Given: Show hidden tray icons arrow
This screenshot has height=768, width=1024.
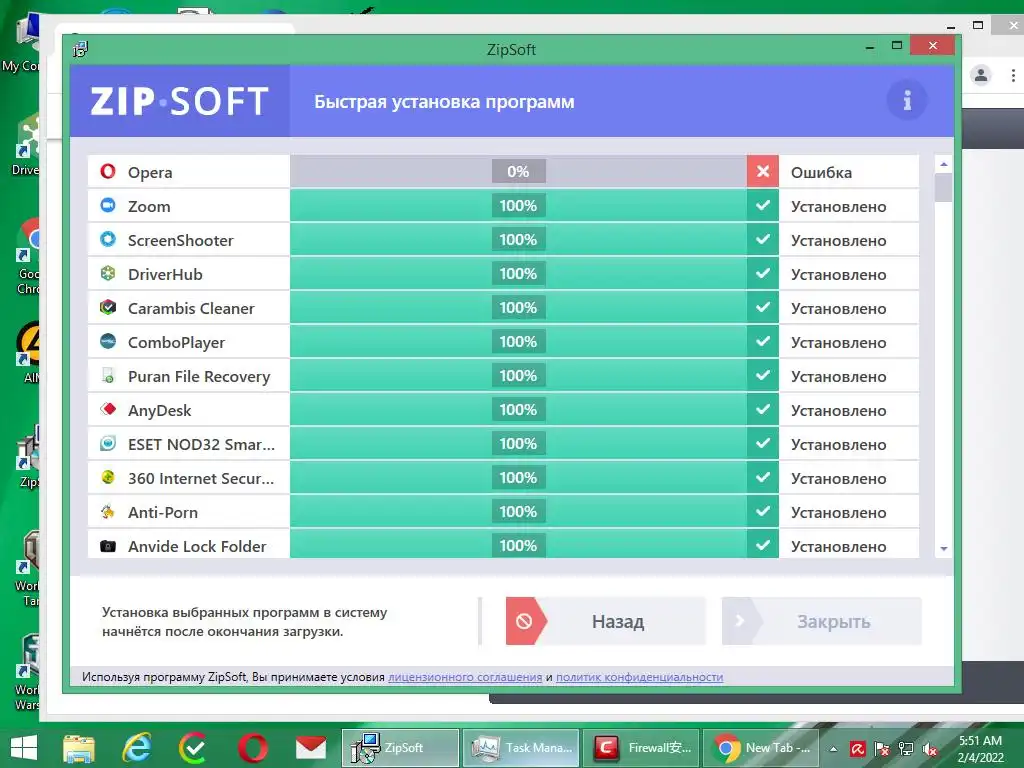Looking at the screenshot, I should [x=834, y=749].
